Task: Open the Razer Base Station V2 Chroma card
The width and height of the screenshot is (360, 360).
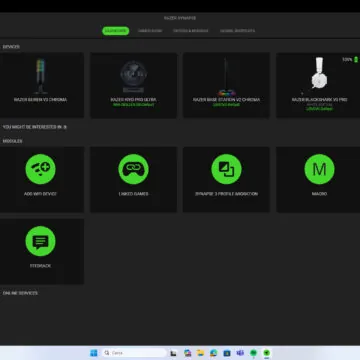Action: click(x=226, y=85)
